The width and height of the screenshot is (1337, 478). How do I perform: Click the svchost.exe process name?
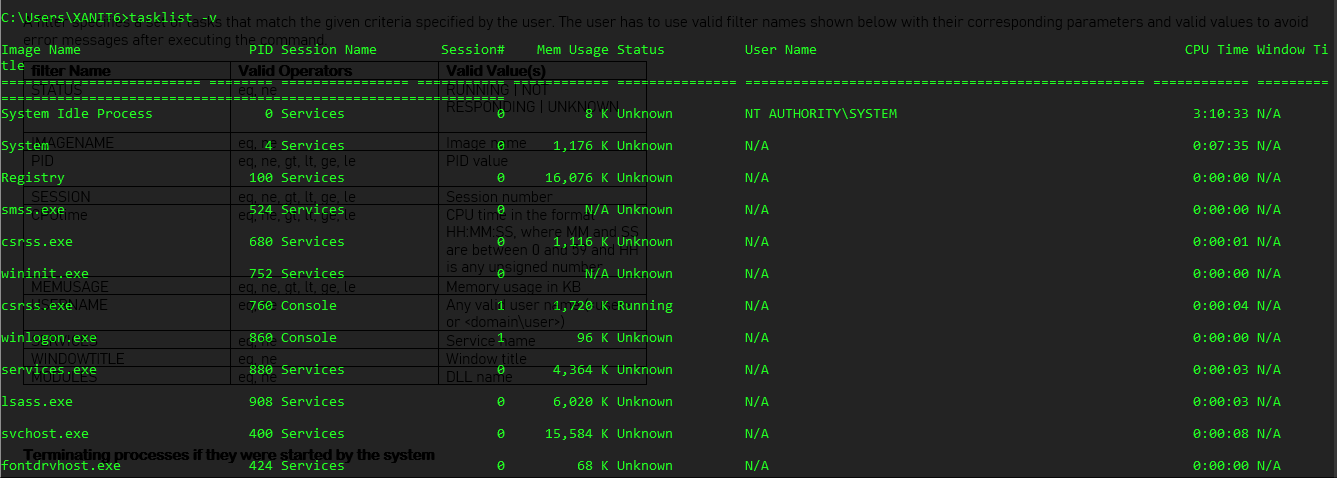click(x=45, y=434)
